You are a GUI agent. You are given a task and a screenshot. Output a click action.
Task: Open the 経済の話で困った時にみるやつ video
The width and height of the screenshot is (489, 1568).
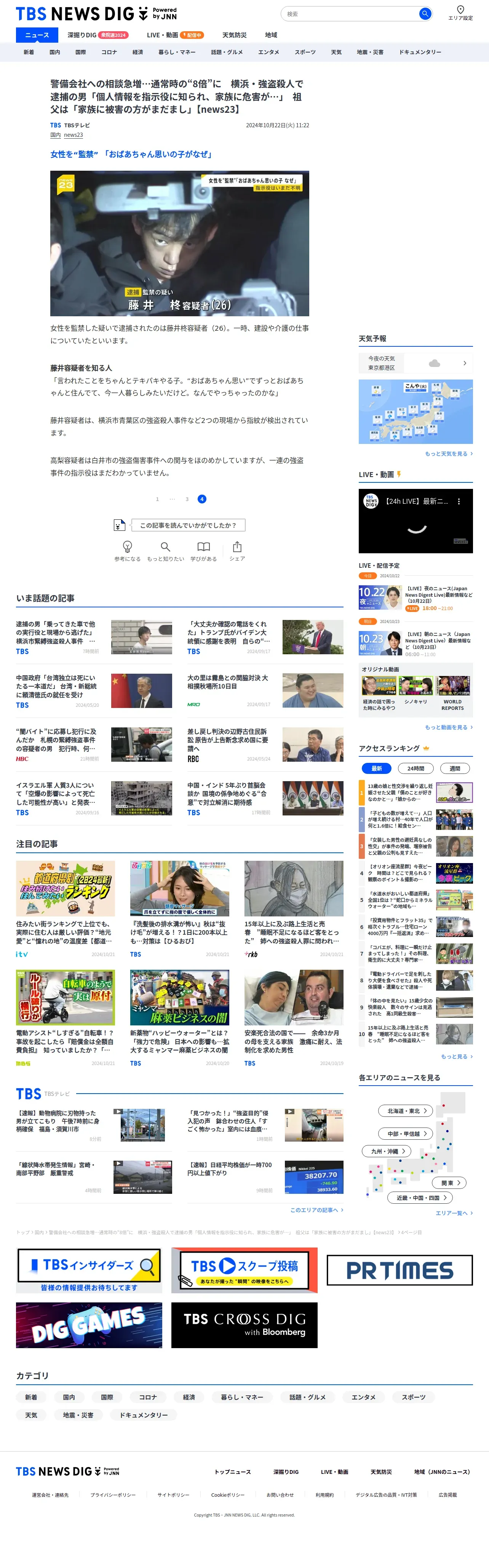point(379,694)
